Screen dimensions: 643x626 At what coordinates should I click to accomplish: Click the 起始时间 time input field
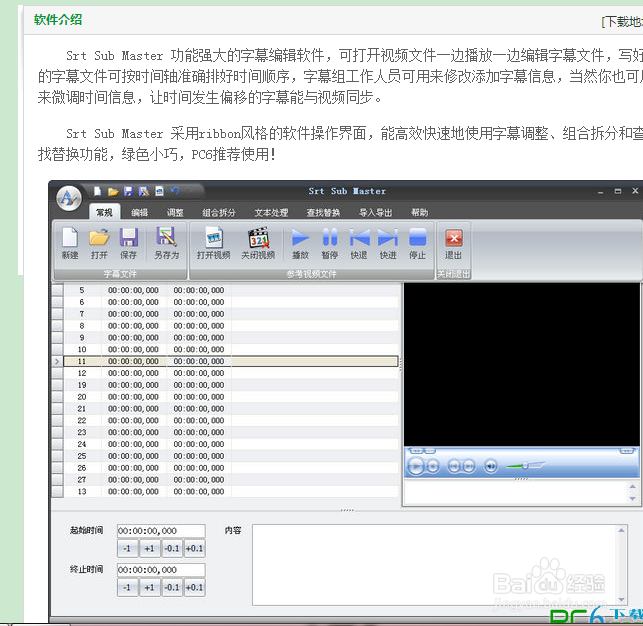[161, 531]
